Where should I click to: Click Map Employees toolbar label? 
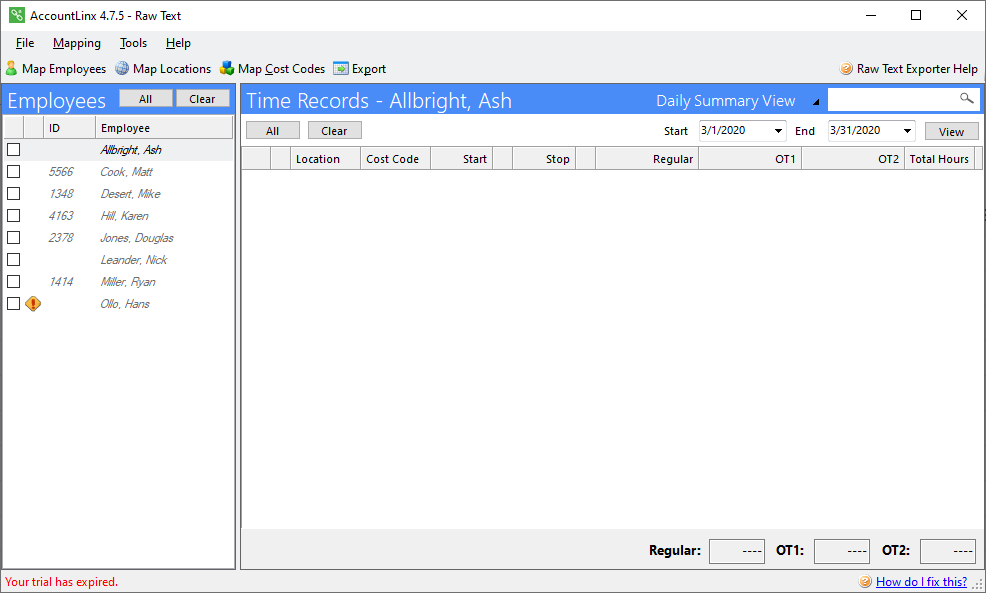point(64,69)
